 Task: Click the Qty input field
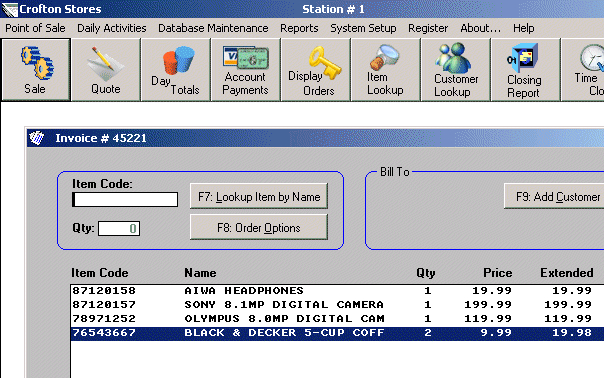pos(119,228)
